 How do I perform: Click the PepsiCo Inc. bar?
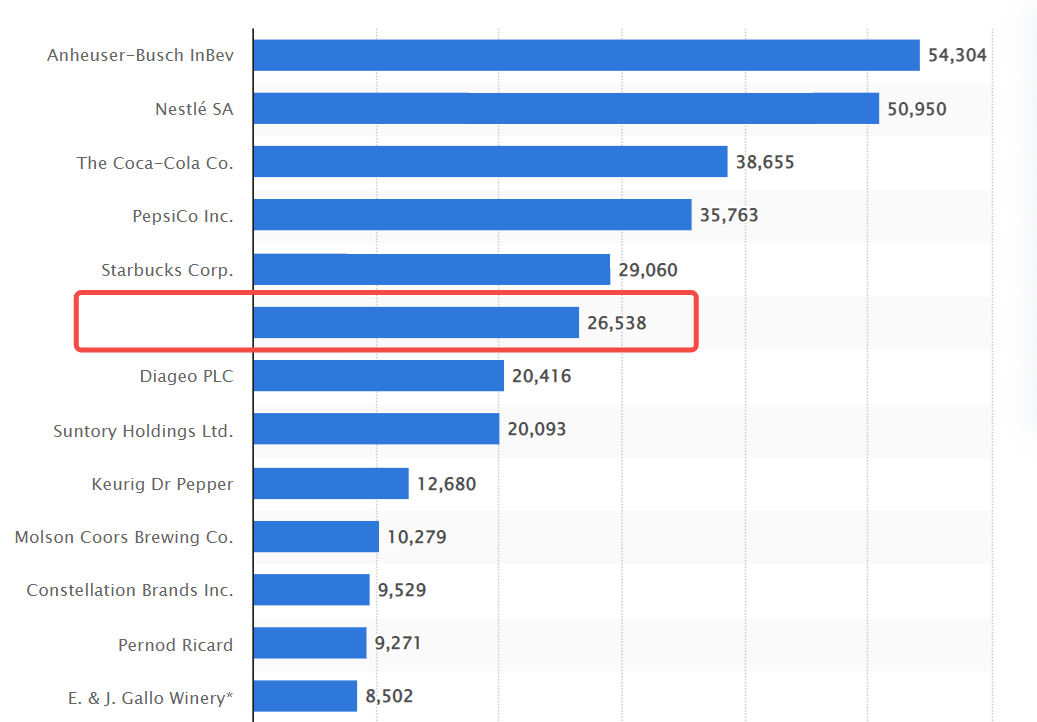pos(473,215)
